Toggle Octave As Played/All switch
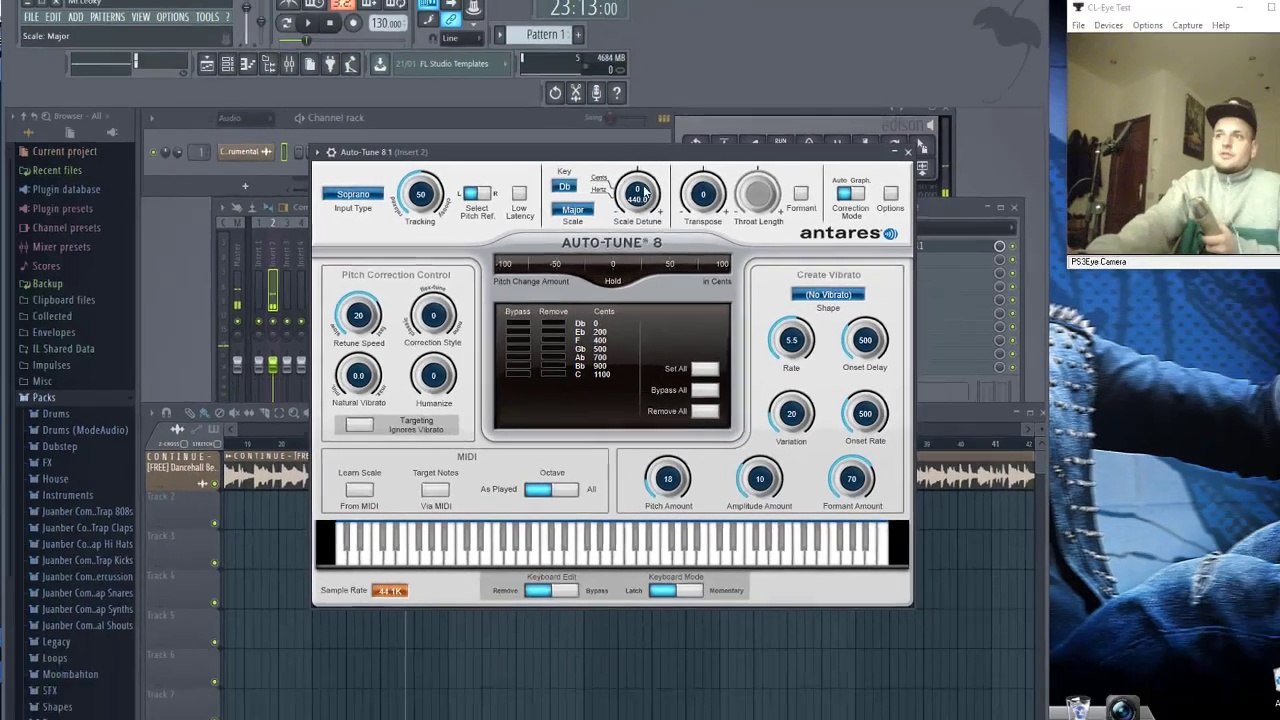The image size is (1280, 720). pos(551,490)
